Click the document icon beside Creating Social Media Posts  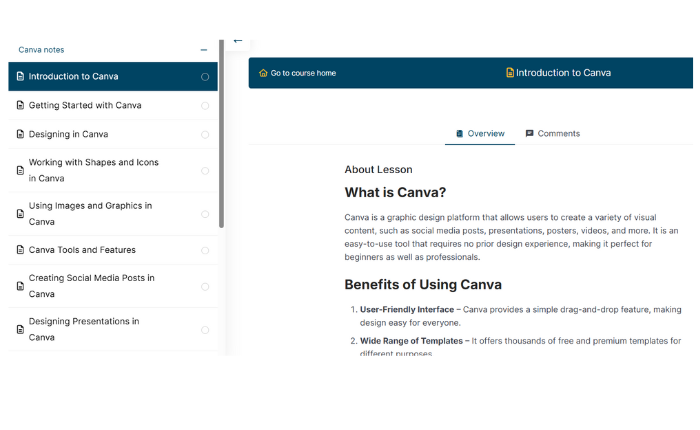pyautogui.click(x=20, y=286)
